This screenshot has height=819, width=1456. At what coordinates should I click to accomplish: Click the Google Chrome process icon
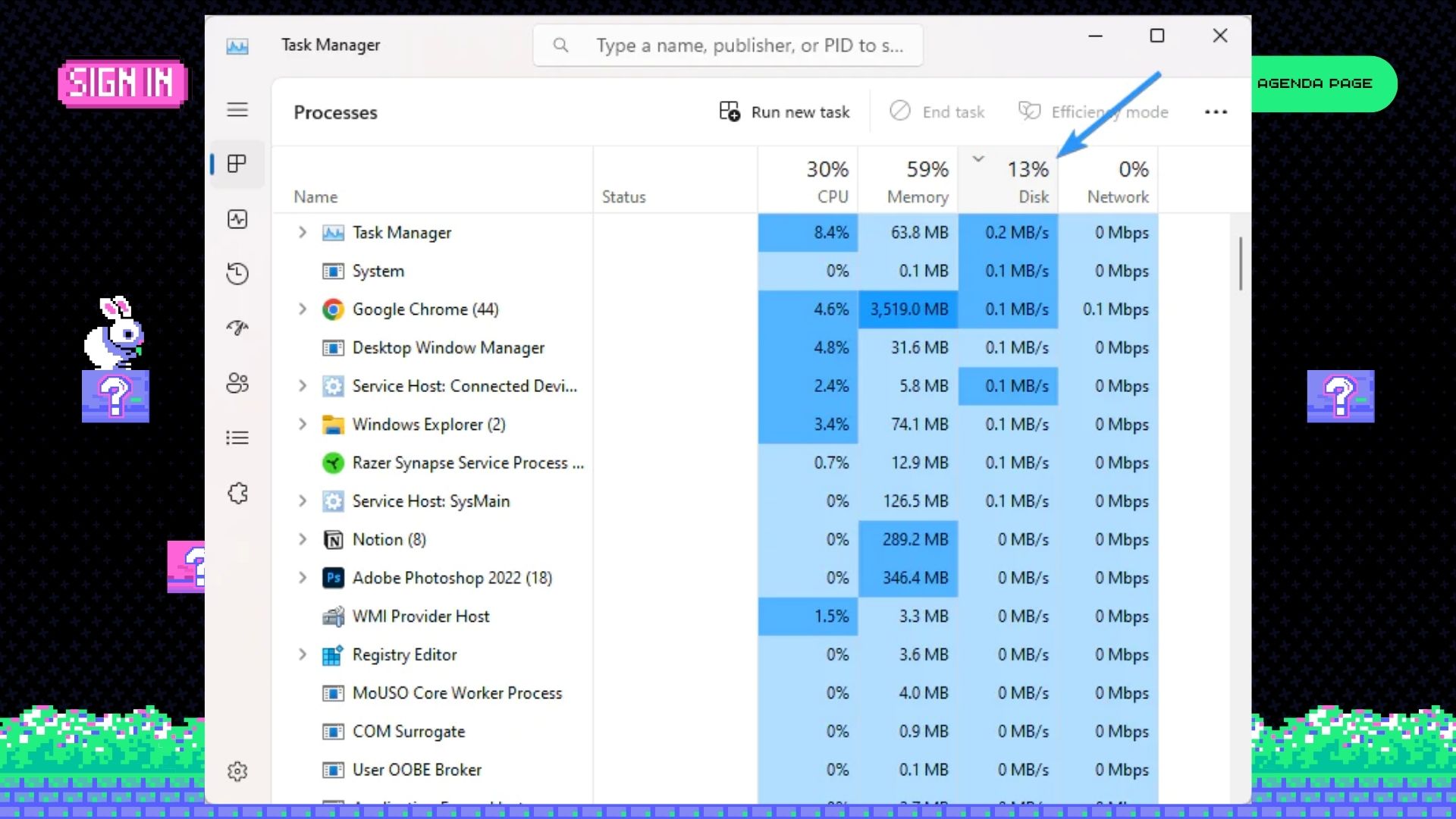[333, 309]
